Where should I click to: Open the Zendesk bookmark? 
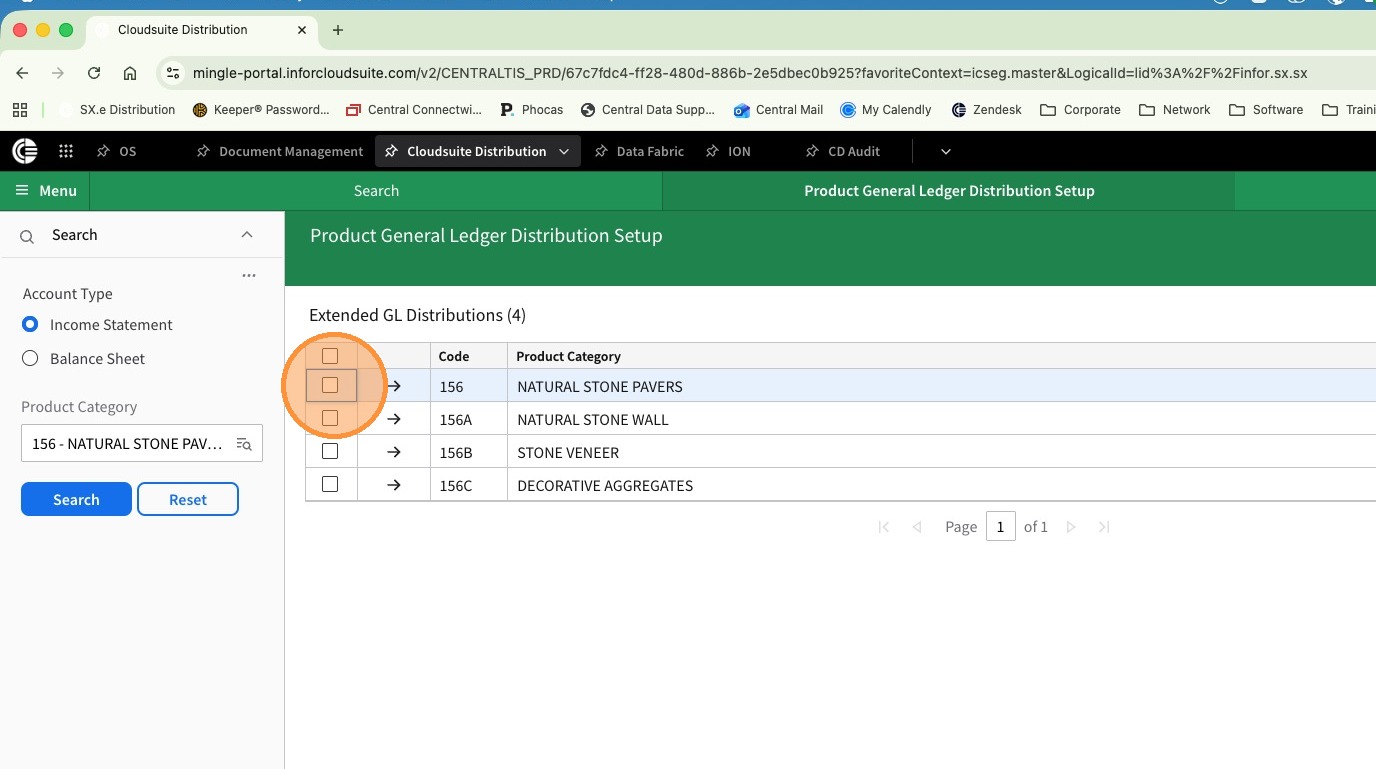(987, 110)
